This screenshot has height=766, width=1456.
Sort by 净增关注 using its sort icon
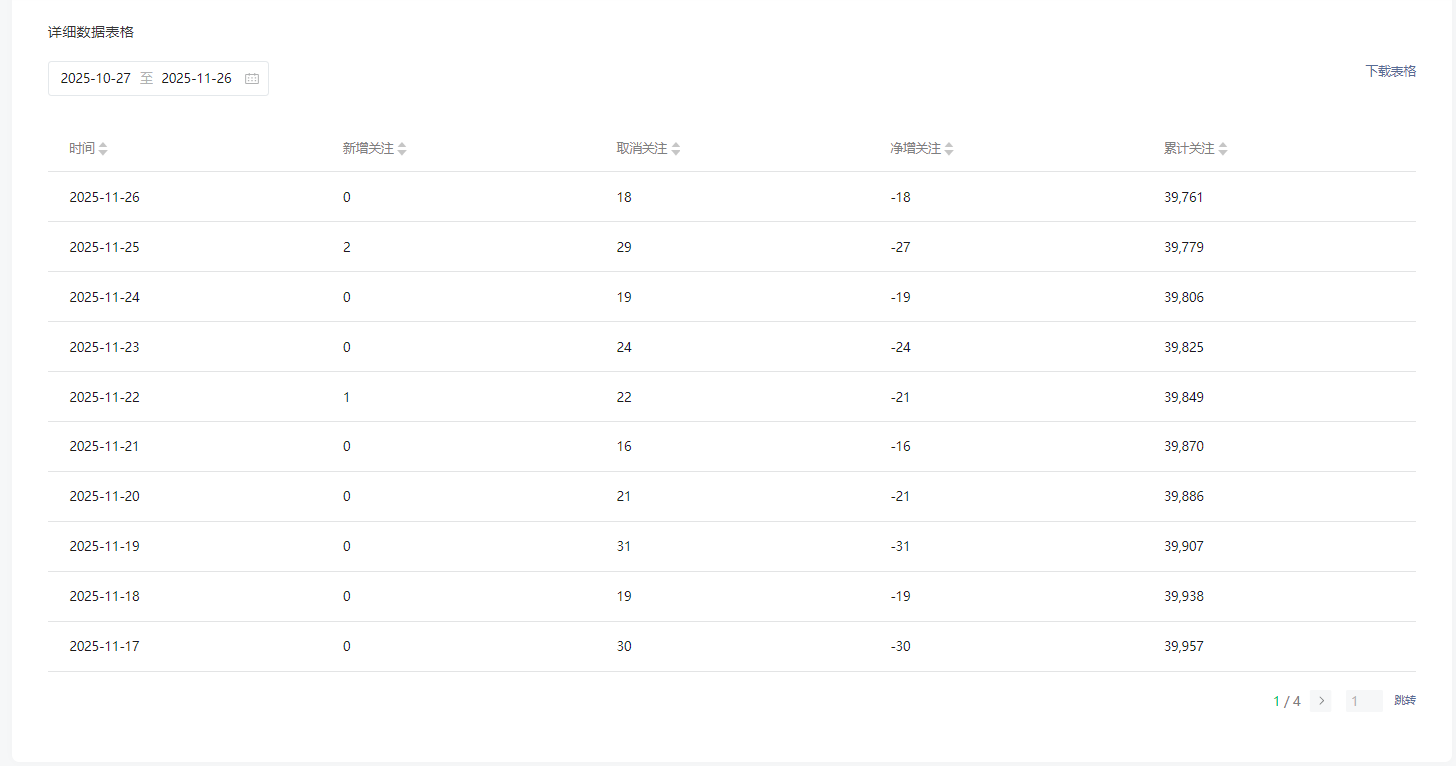click(949, 149)
